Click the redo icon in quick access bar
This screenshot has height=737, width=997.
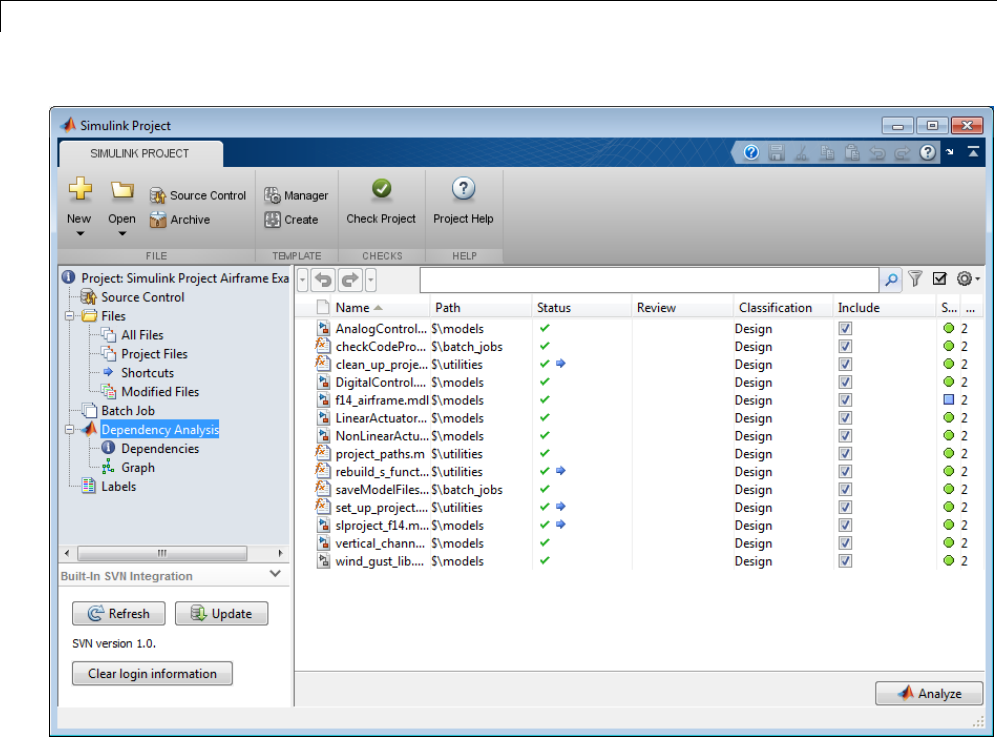902,153
